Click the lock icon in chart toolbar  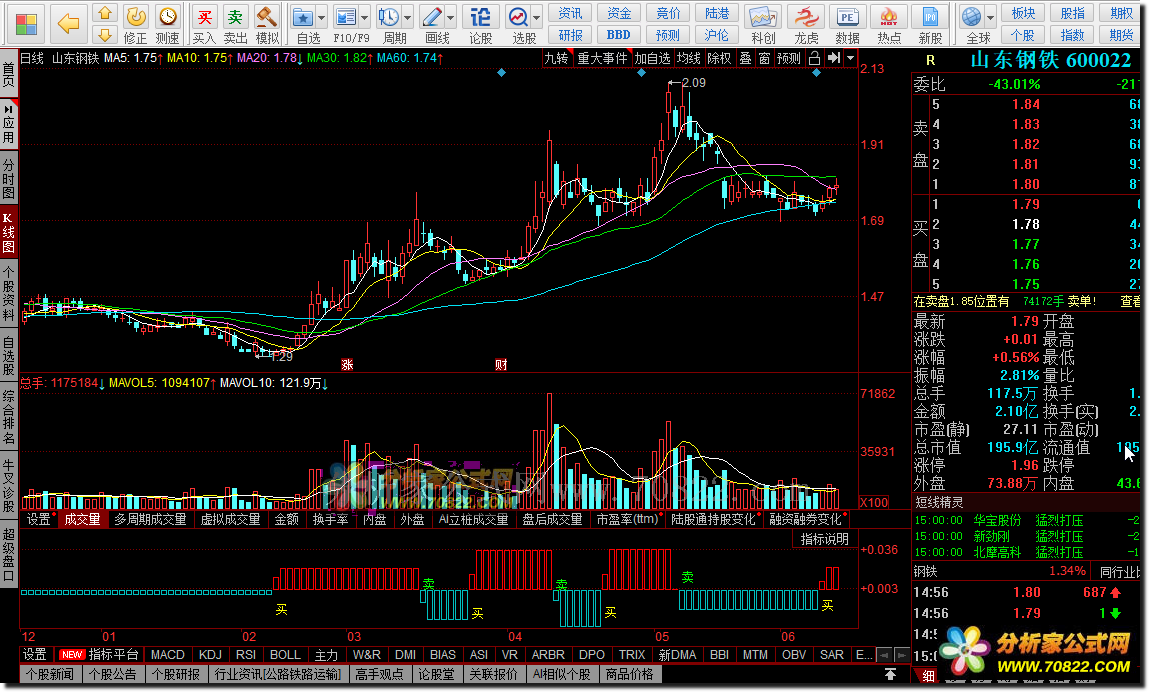814,58
